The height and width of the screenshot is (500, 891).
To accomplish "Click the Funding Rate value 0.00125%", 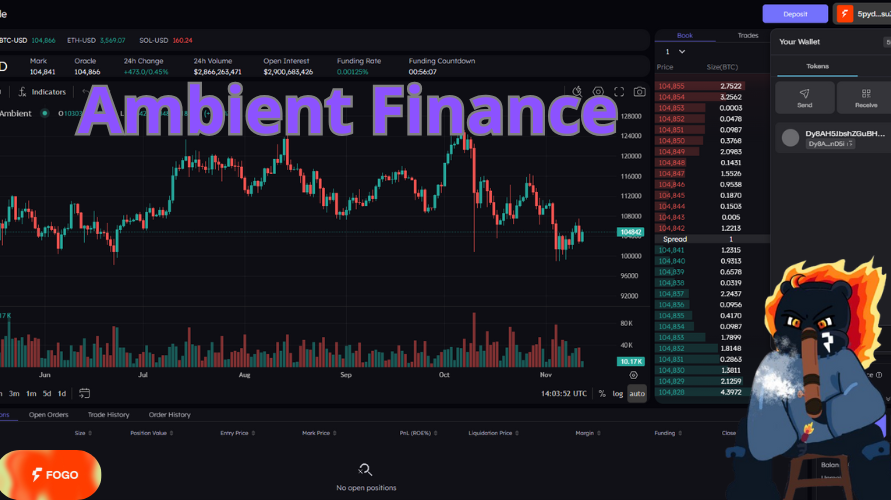I will (352, 72).
